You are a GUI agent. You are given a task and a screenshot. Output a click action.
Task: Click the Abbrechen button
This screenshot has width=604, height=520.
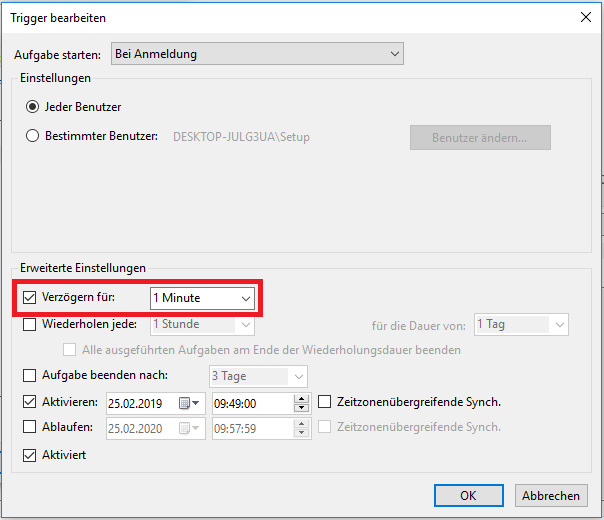[549, 495]
